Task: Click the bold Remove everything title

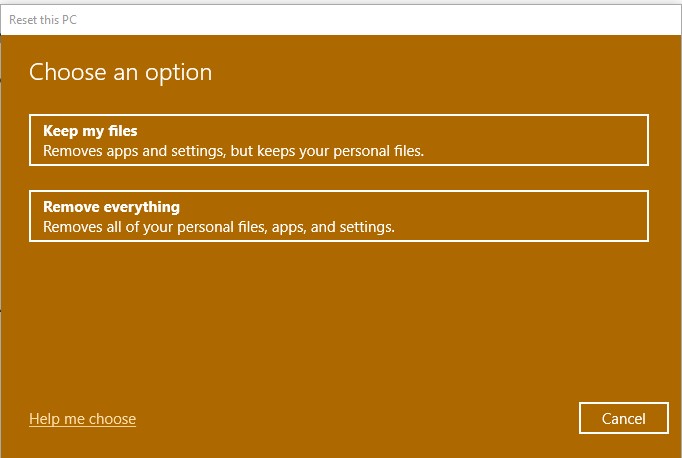Action: pyautogui.click(x=111, y=207)
